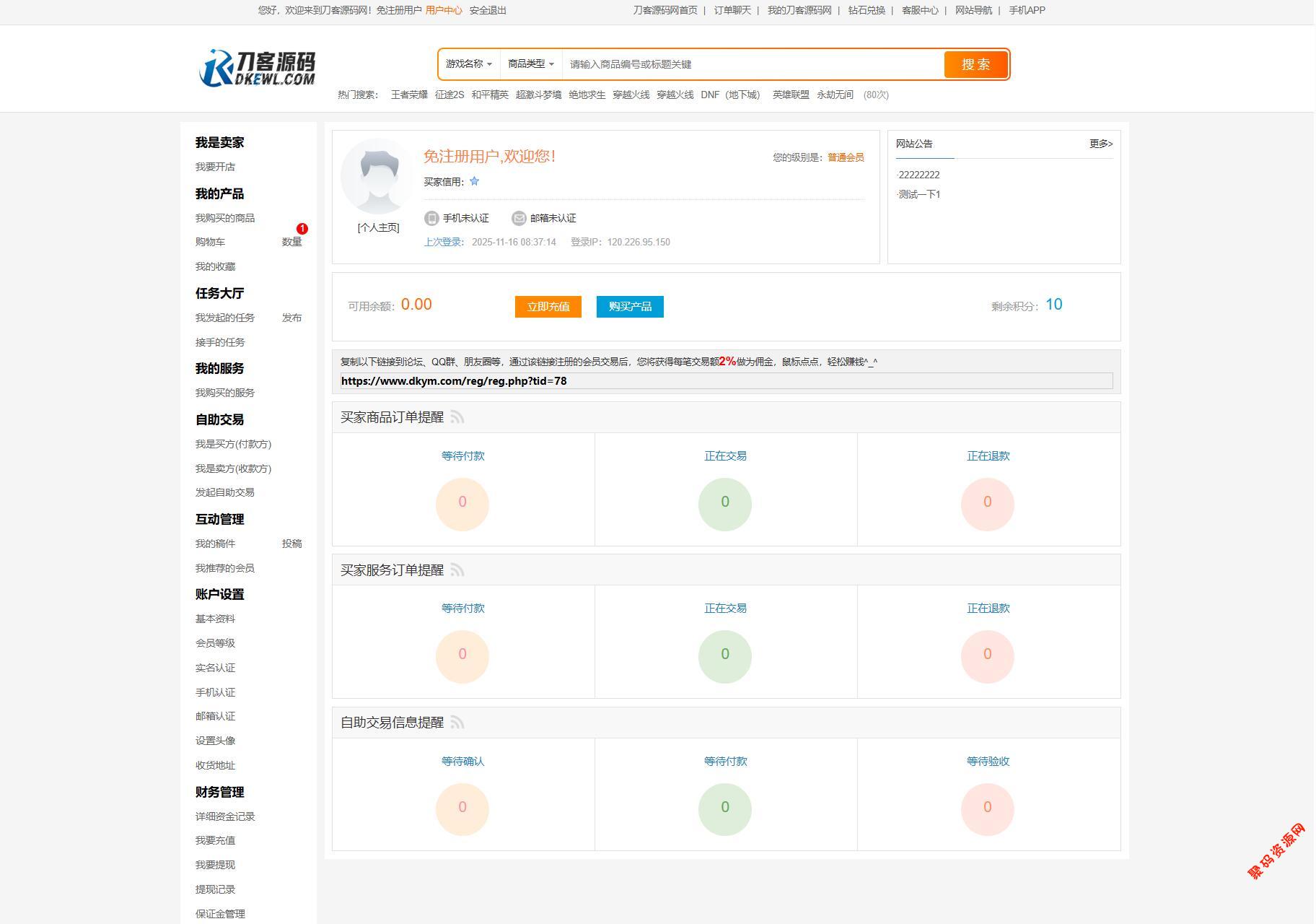
Task: Click the 刀客源码 DKEWL.COM logo
Action: point(257,69)
